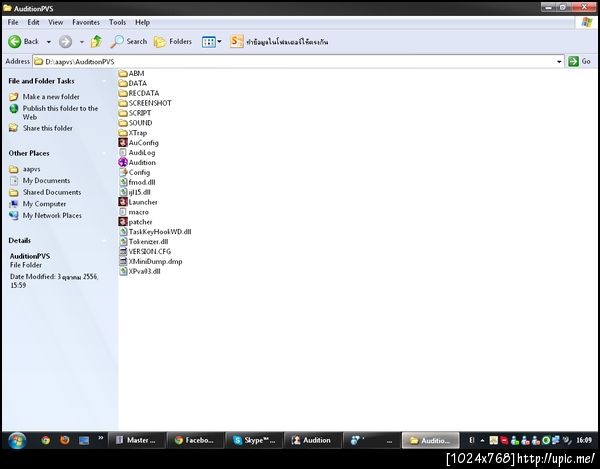Viewport: 600px width, 469px height.
Task: Collapse the Details panel
Action: click(x=104, y=241)
